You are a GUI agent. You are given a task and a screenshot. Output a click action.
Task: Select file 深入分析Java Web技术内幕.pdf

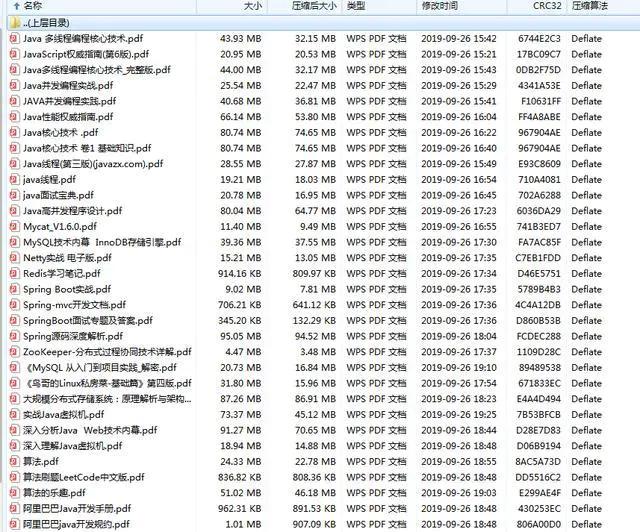click(90, 430)
